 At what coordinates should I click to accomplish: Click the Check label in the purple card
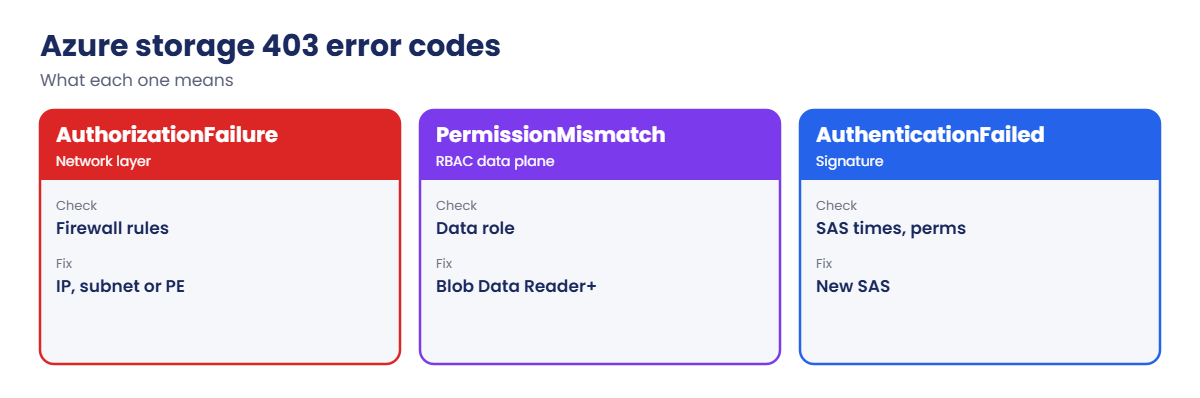[456, 206]
